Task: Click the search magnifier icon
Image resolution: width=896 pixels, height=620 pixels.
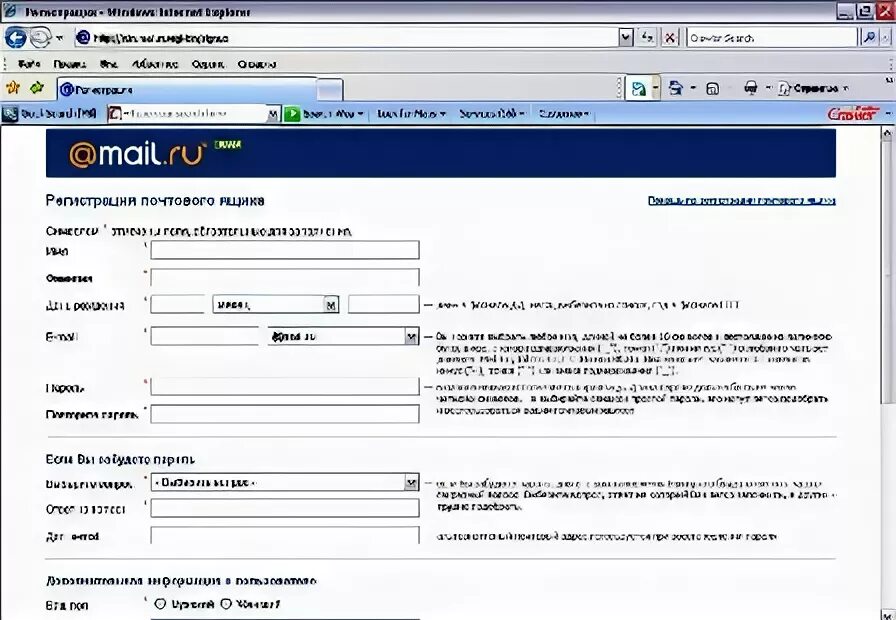Action: tap(869, 38)
